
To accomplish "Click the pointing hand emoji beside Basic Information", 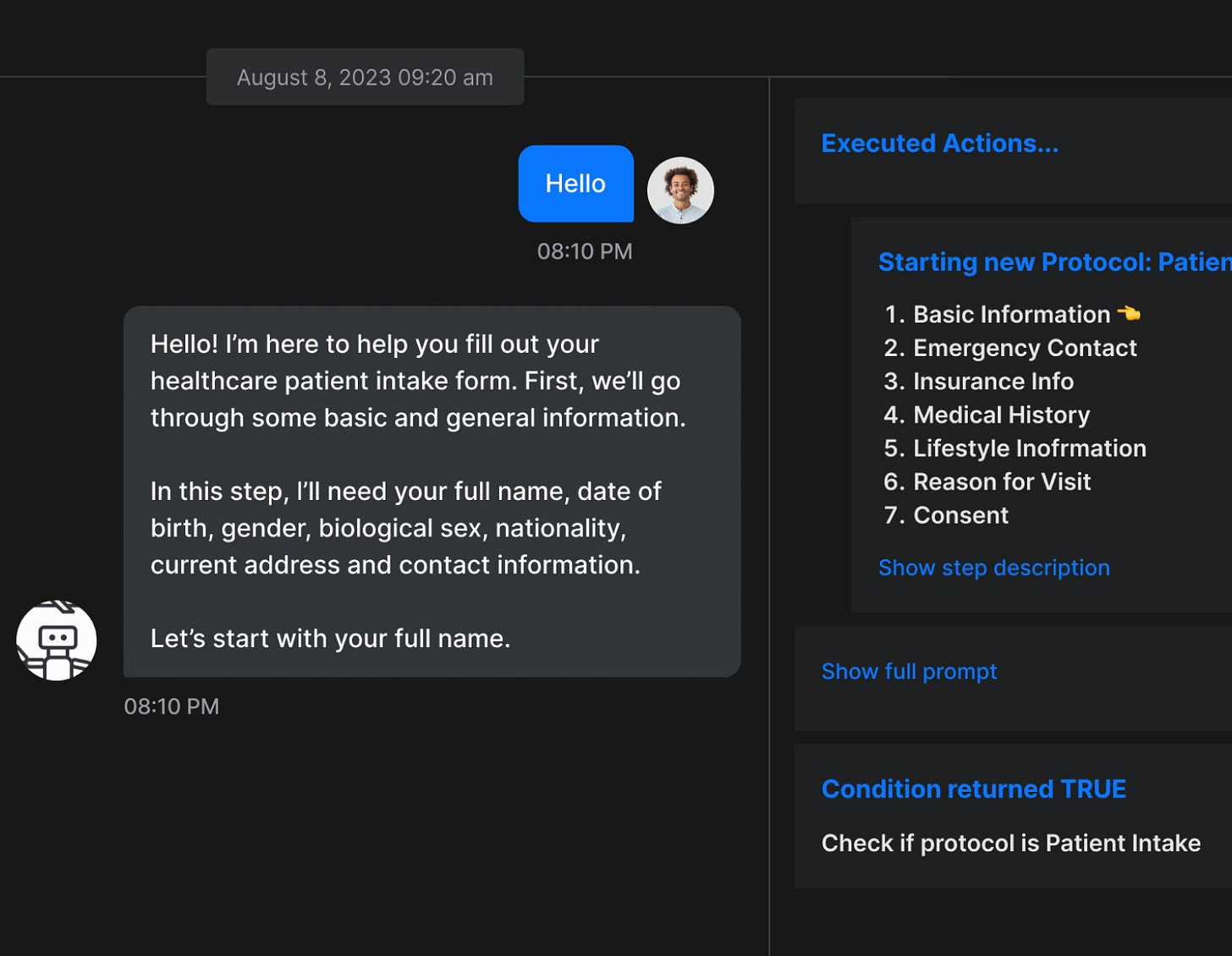I will [1129, 313].
